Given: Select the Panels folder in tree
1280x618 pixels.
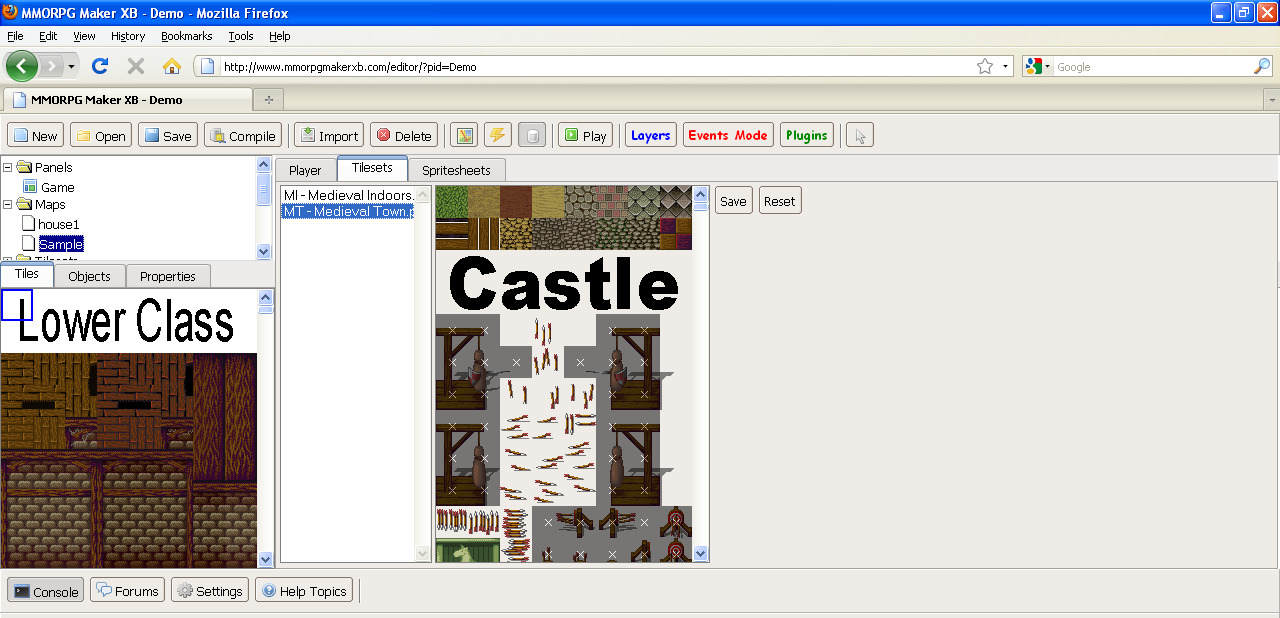Looking at the screenshot, I should pos(54,167).
